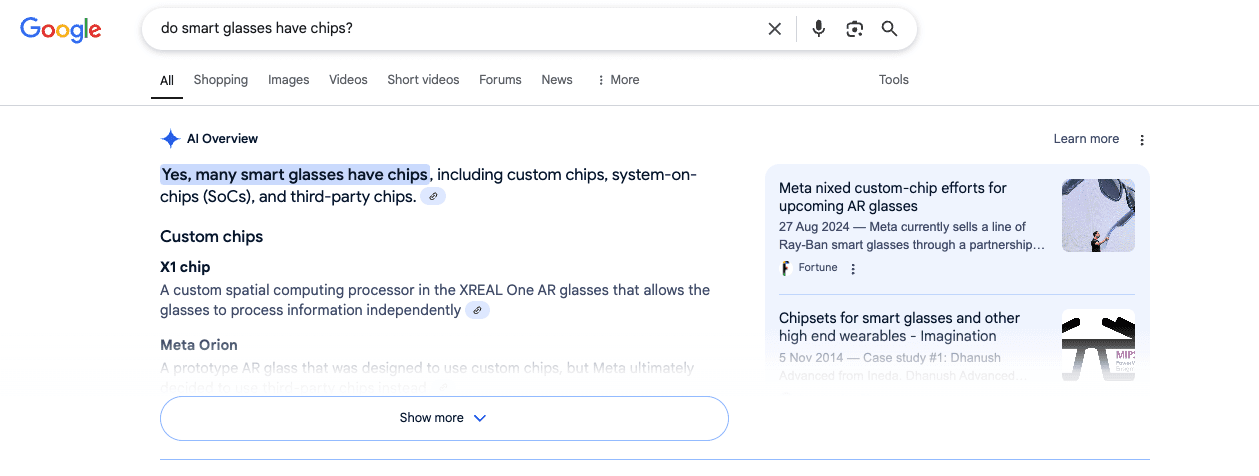Switch to the Images tab
The image size is (1259, 476).
pos(288,80)
